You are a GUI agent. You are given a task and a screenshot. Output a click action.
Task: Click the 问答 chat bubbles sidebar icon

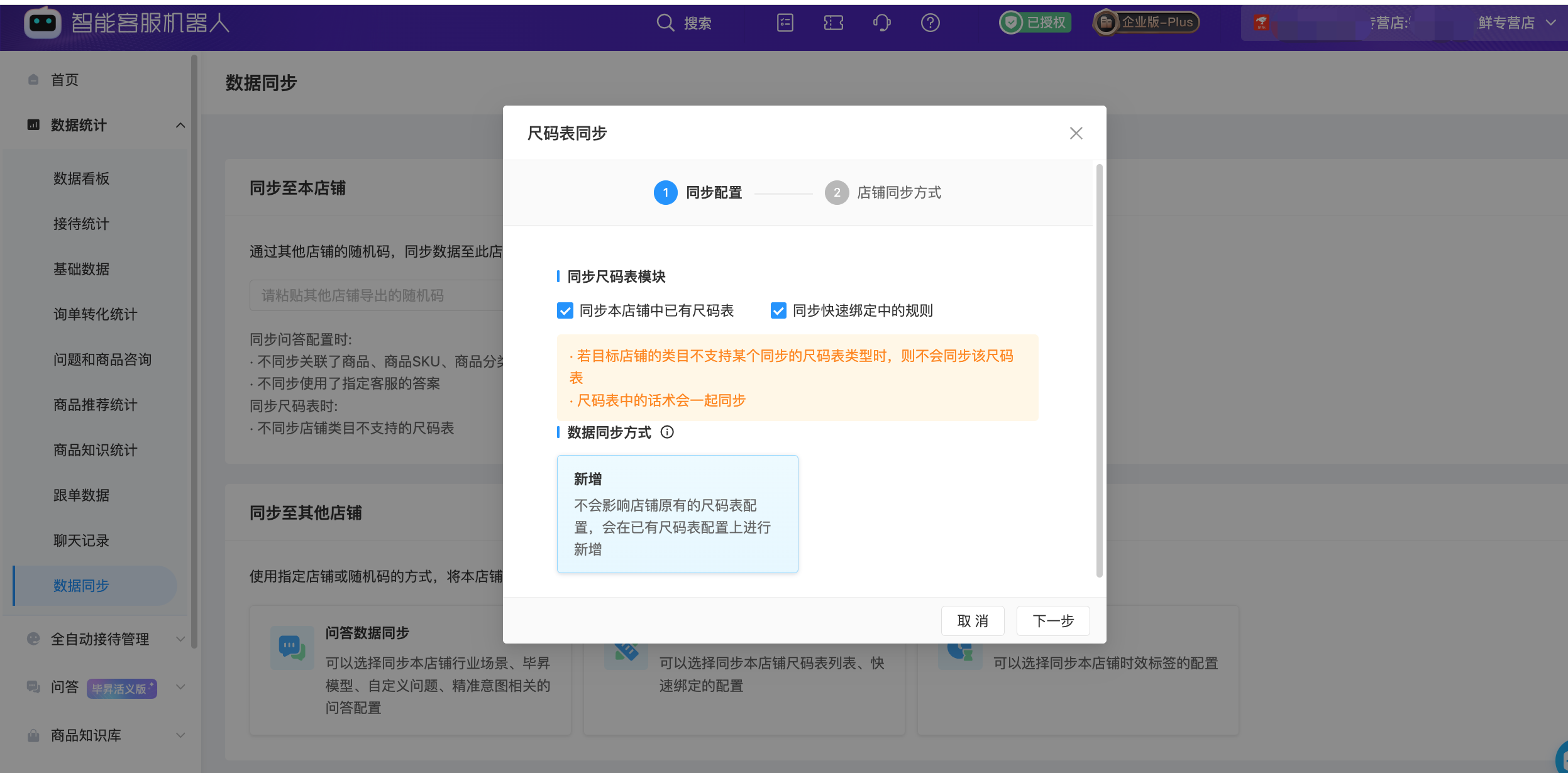tap(33, 687)
